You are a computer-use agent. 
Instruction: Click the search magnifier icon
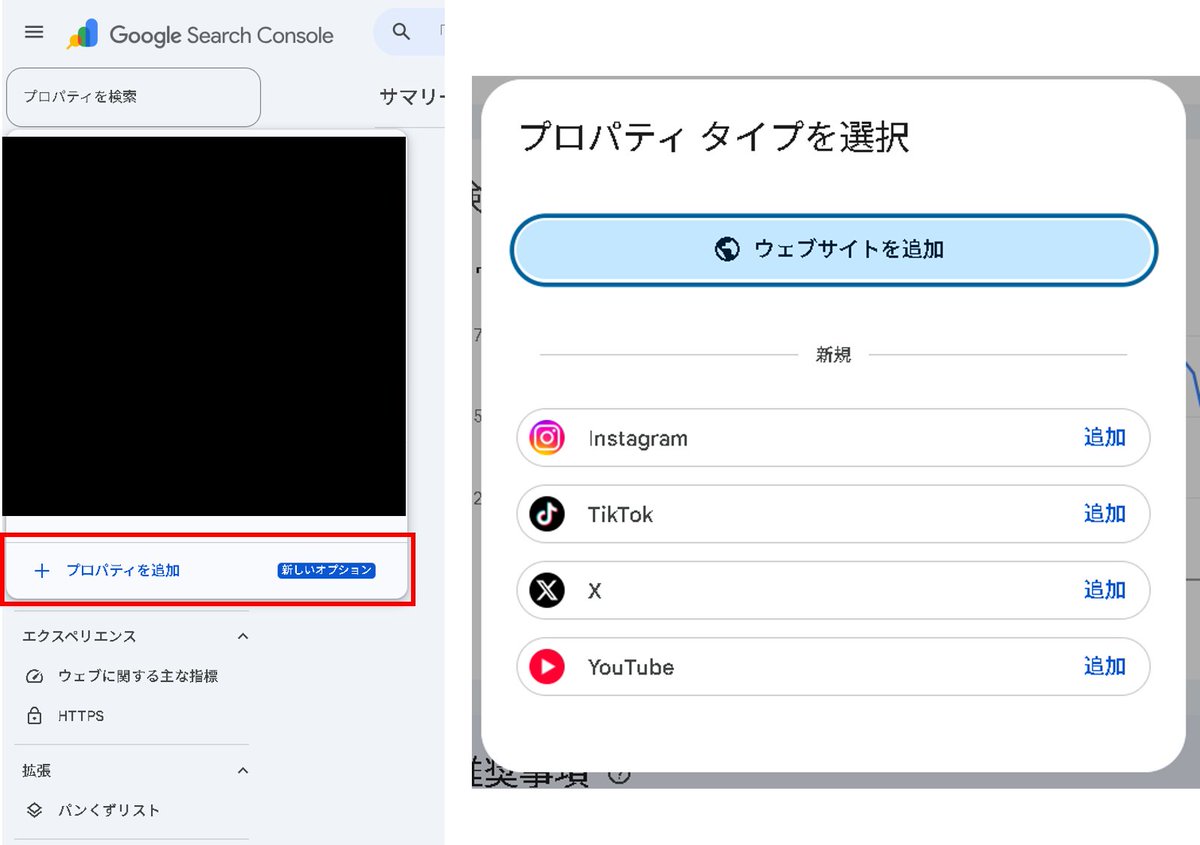[x=402, y=32]
